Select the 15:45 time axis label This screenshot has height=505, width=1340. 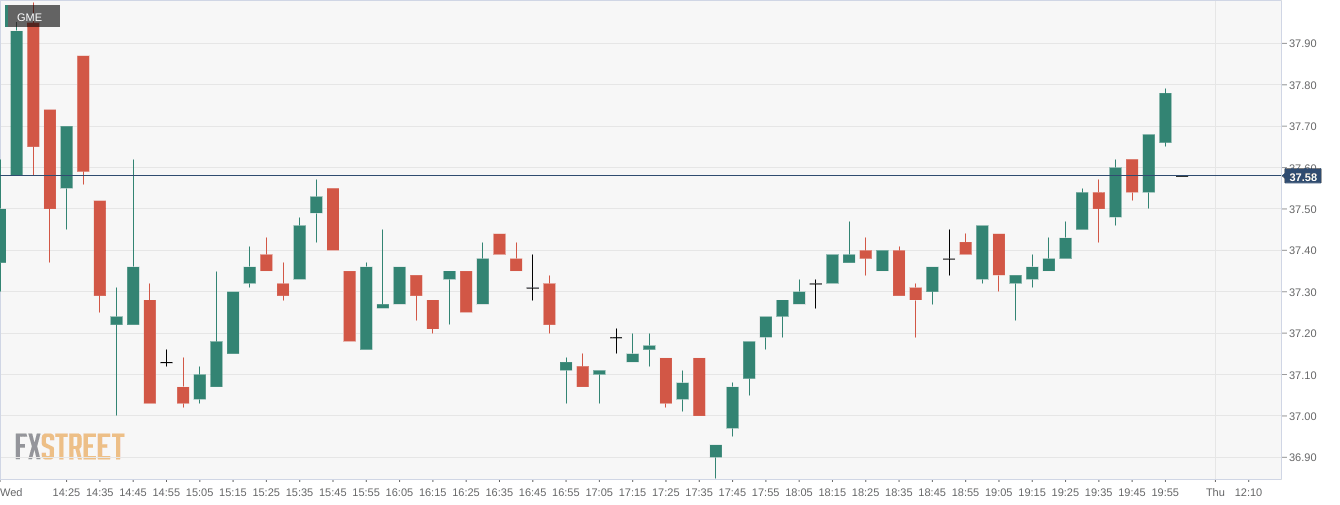pyautogui.click(x=332, y=492)
